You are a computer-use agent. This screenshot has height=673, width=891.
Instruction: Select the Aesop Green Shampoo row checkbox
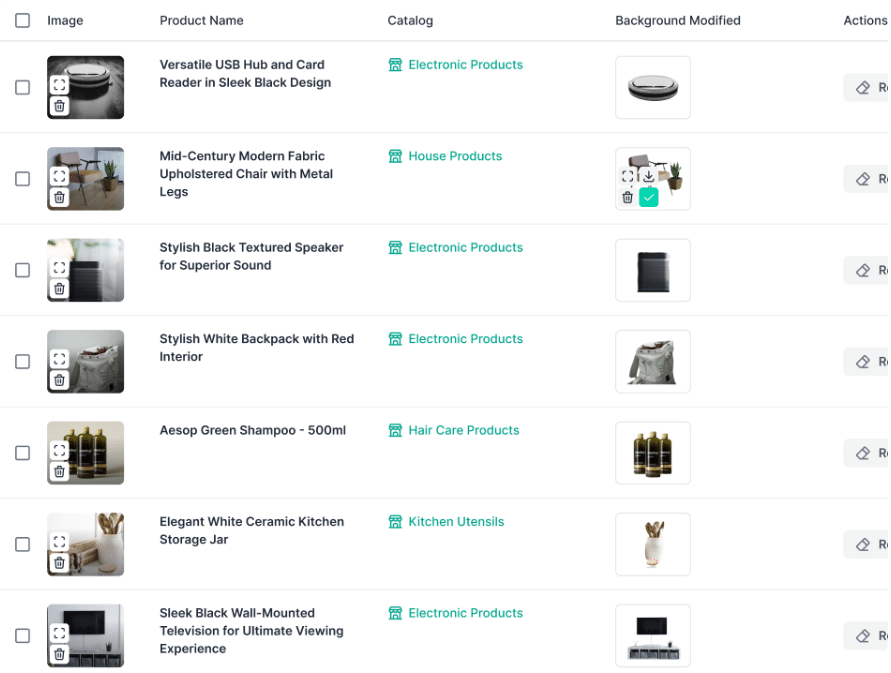[23, 453]
